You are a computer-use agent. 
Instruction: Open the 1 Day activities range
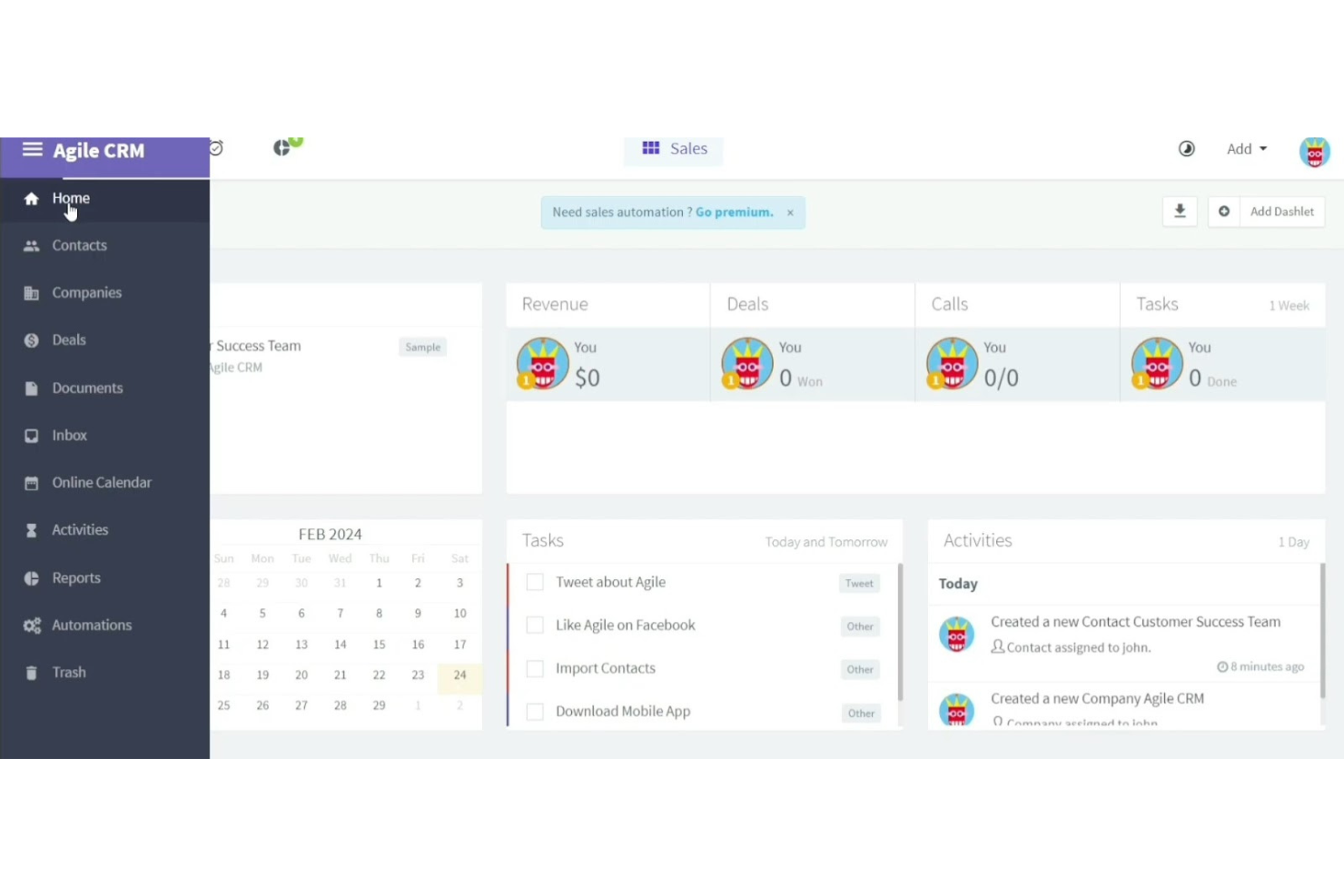pos(1294,542)
